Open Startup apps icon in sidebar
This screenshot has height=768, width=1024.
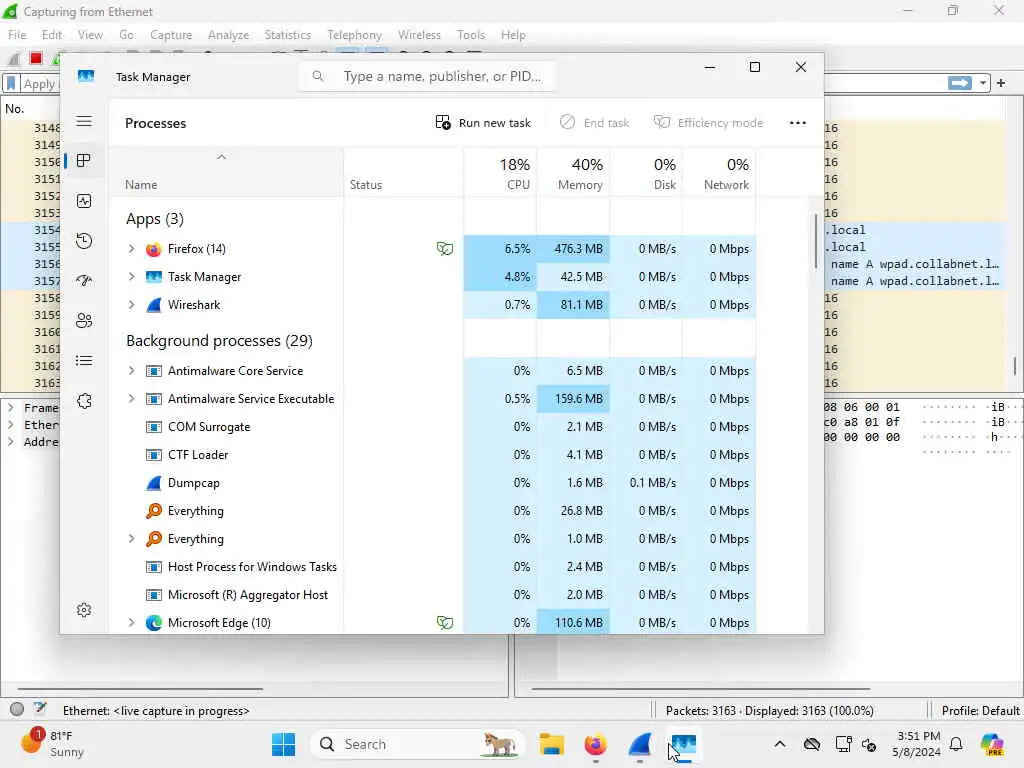point(84,281)
